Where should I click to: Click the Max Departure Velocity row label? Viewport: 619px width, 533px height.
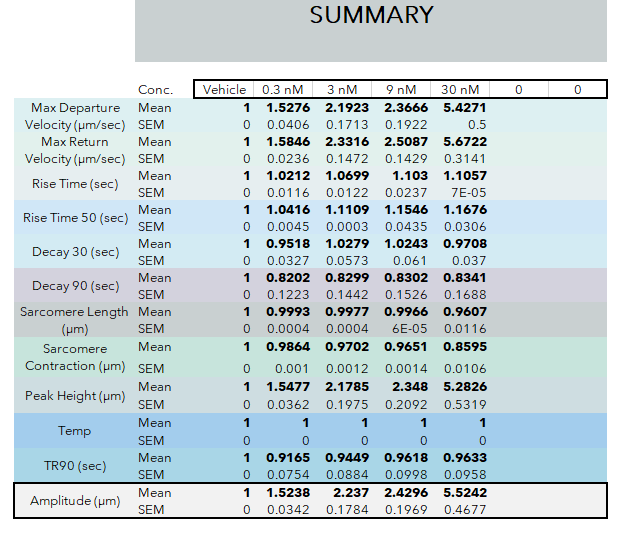coord(75,116)
